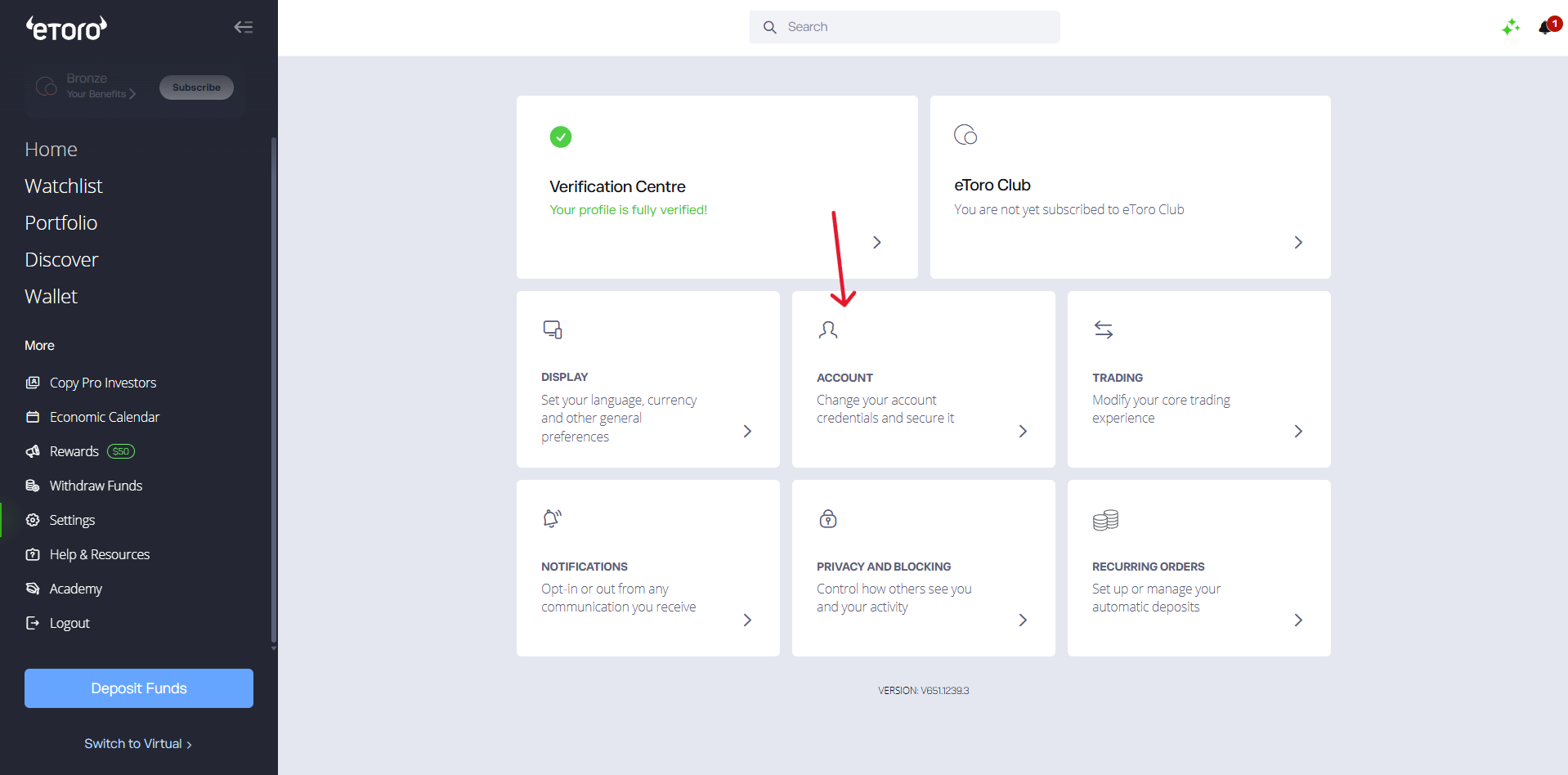
Task: Click the Deposit Funds button
Action: click(139, 688)
